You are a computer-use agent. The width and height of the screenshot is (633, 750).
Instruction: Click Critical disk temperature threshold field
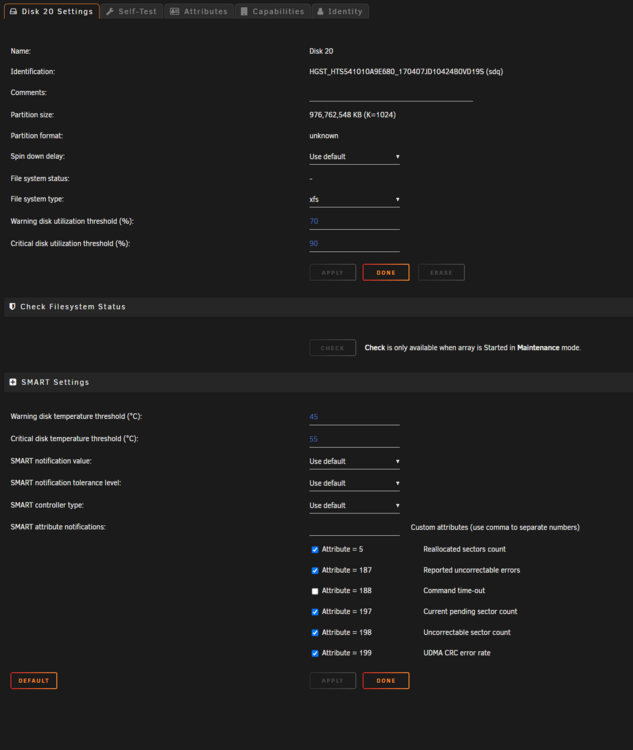355,439
